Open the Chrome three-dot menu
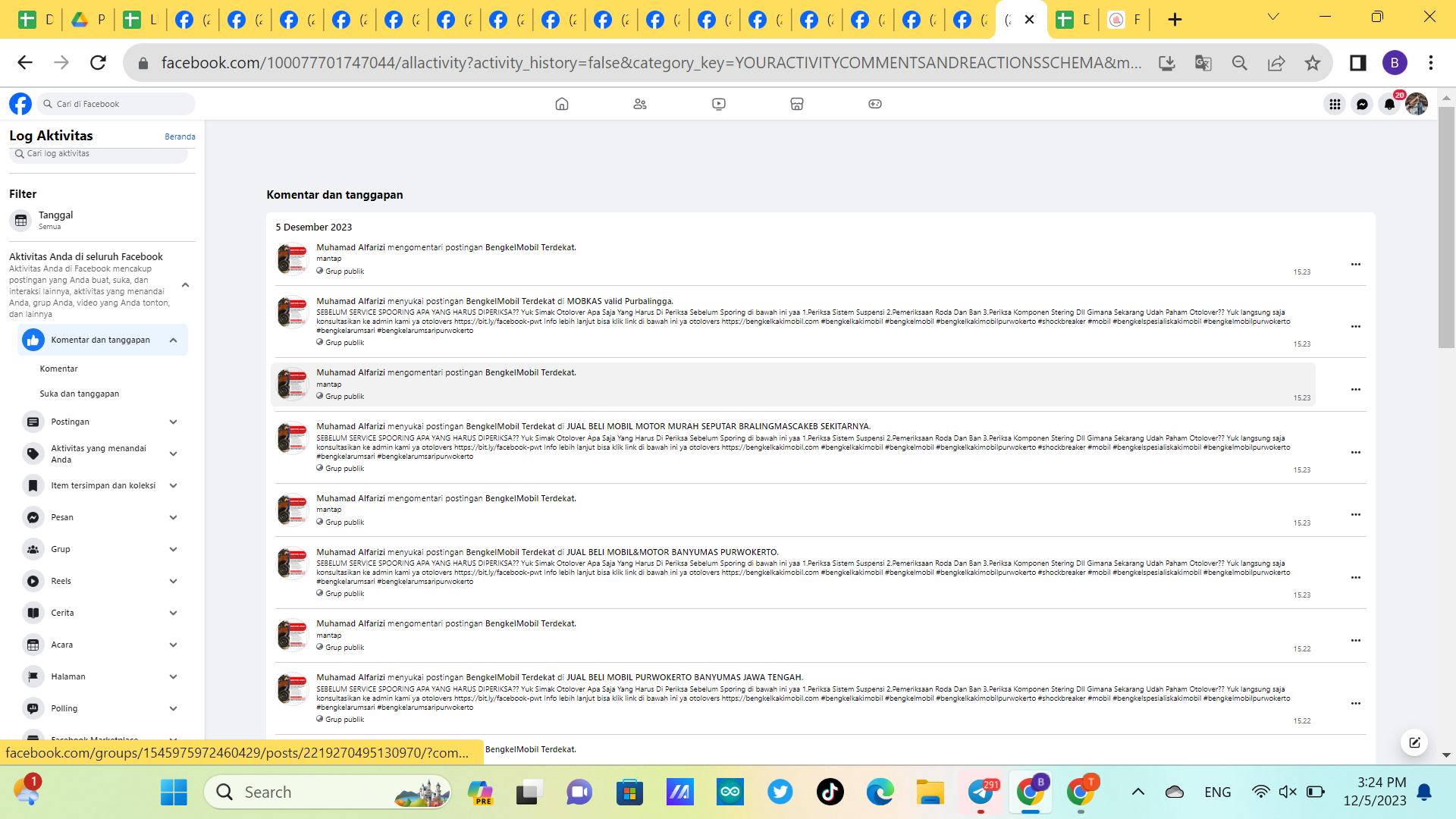Screen dimensions: 1456x819 [x=1431, y=63]
